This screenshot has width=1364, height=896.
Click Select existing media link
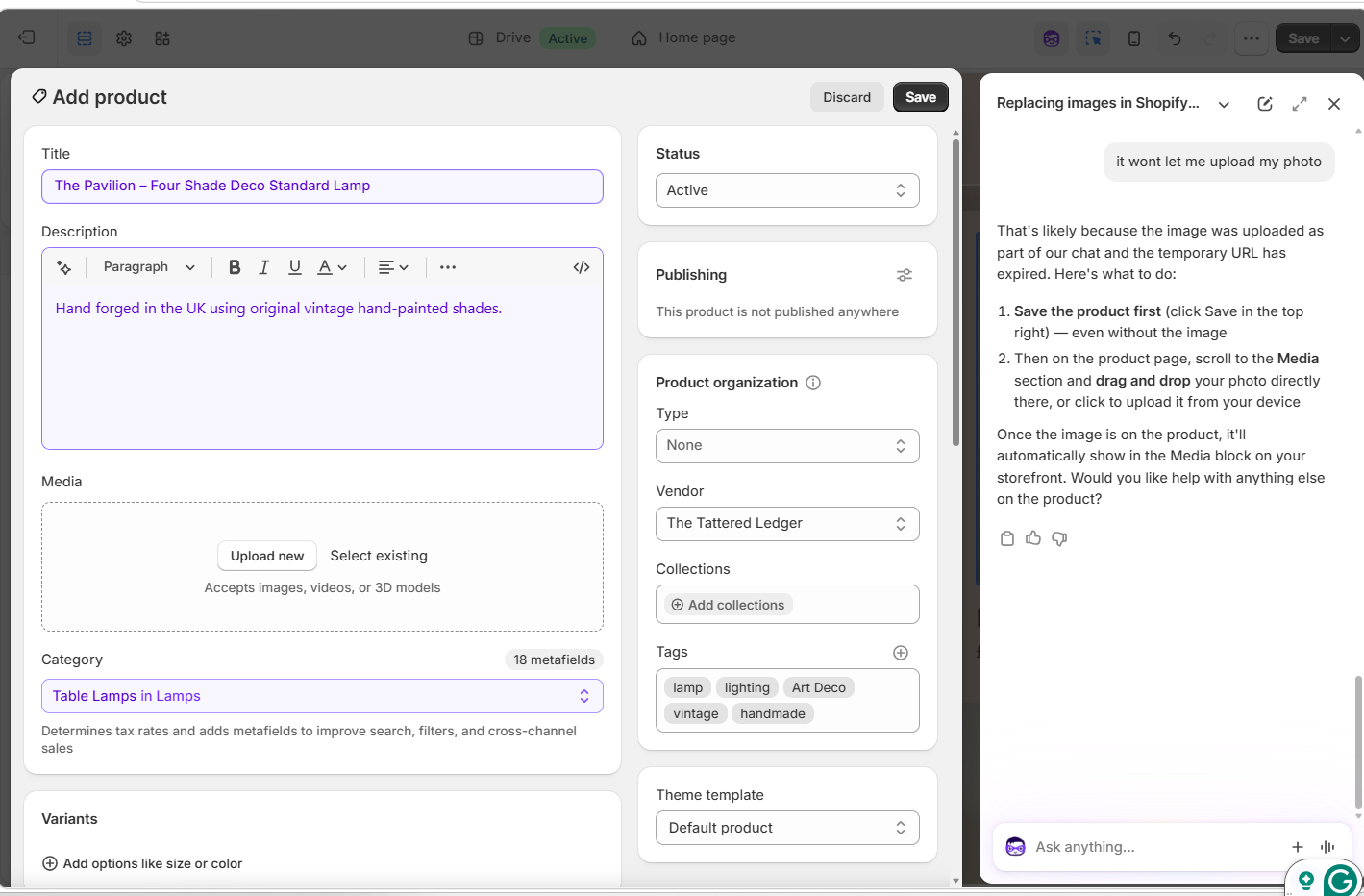tap(379, 556)
